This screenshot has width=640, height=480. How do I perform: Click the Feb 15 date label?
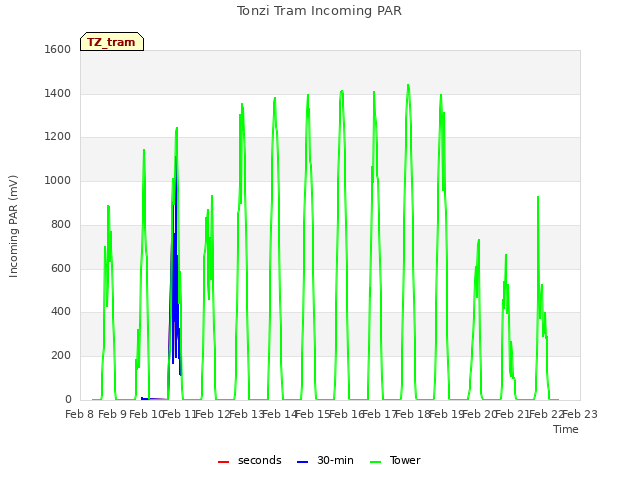312,414
